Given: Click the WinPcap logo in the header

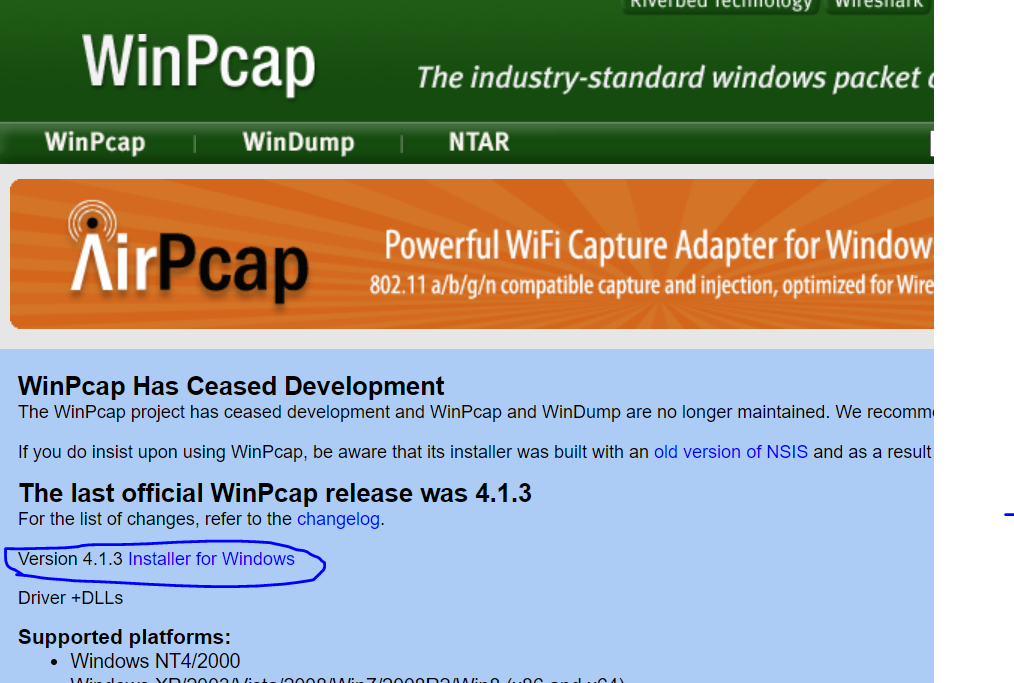Looking at the screenshot, I should (x=199, y=63).
